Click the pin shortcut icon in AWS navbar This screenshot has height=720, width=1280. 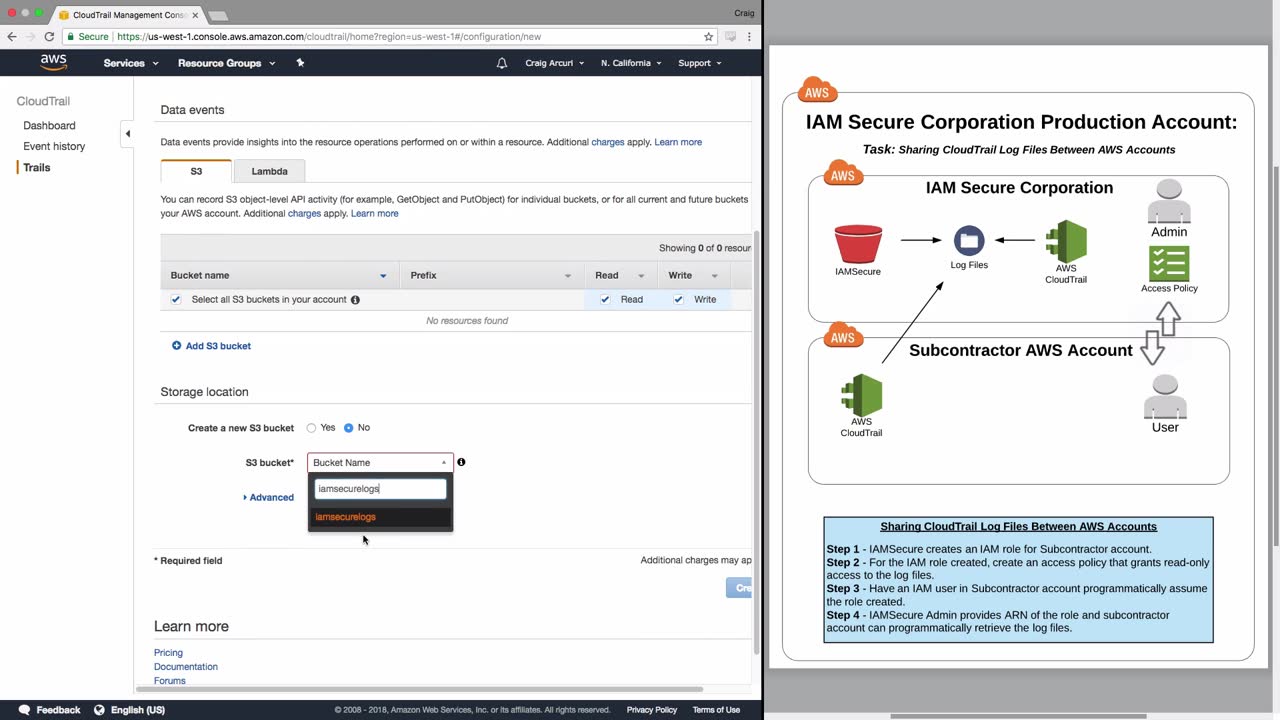coord(300,63)
